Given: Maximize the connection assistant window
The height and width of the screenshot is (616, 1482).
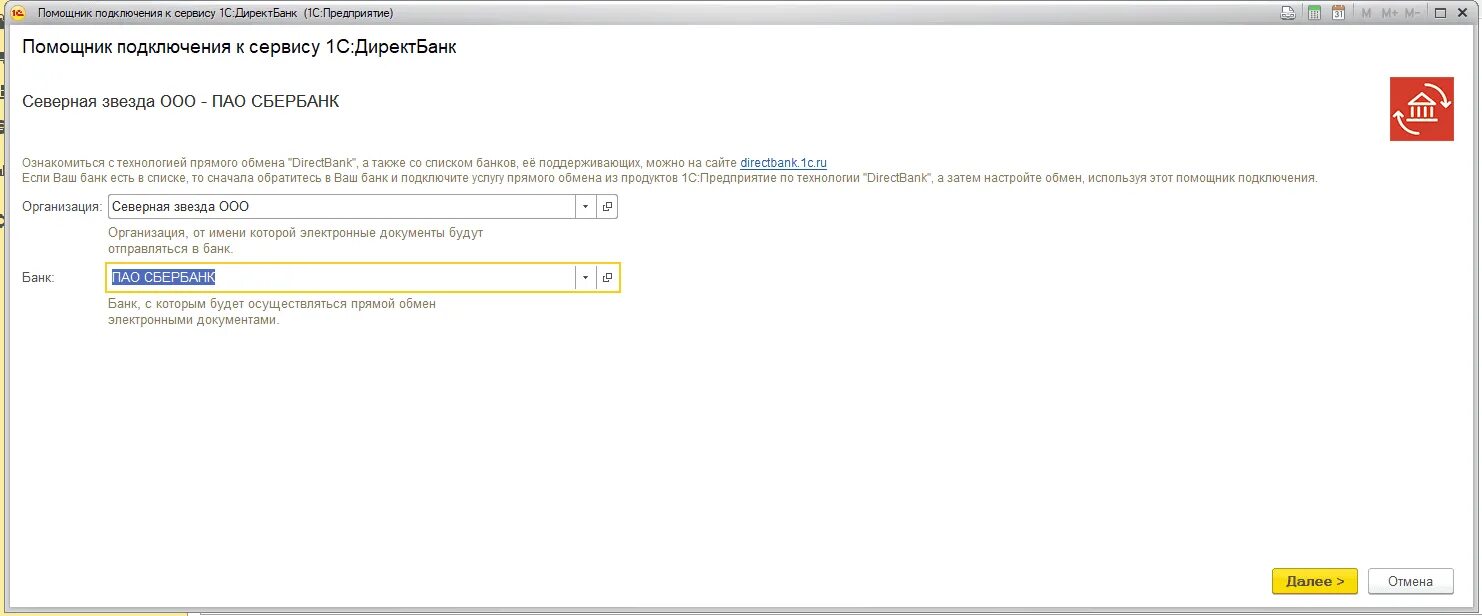Looking at the screenshot, I should point(1441,13).
